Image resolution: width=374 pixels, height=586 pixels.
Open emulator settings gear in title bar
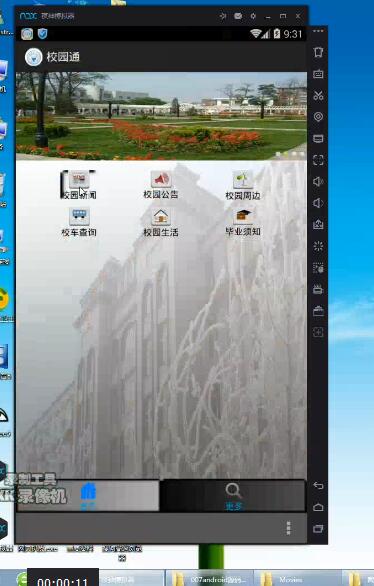click(253, 16)
